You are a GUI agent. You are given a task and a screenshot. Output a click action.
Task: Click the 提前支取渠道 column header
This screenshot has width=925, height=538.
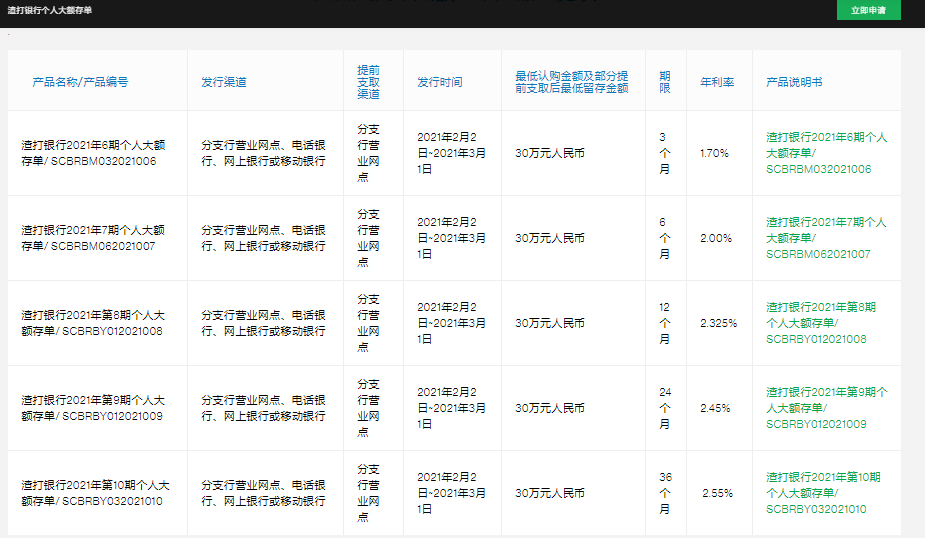368,82
